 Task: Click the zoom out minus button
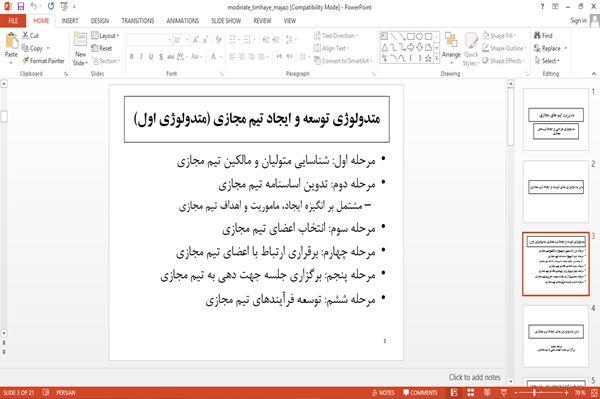coord(516,392)
